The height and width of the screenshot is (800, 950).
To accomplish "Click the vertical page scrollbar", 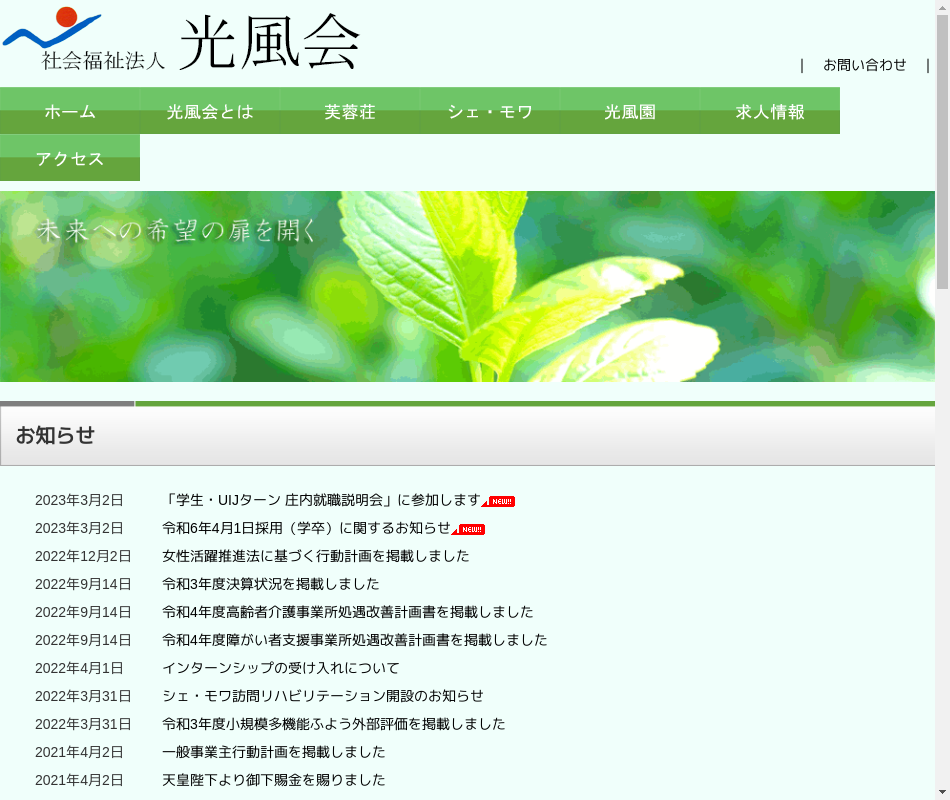I will (x=942, y=400).
